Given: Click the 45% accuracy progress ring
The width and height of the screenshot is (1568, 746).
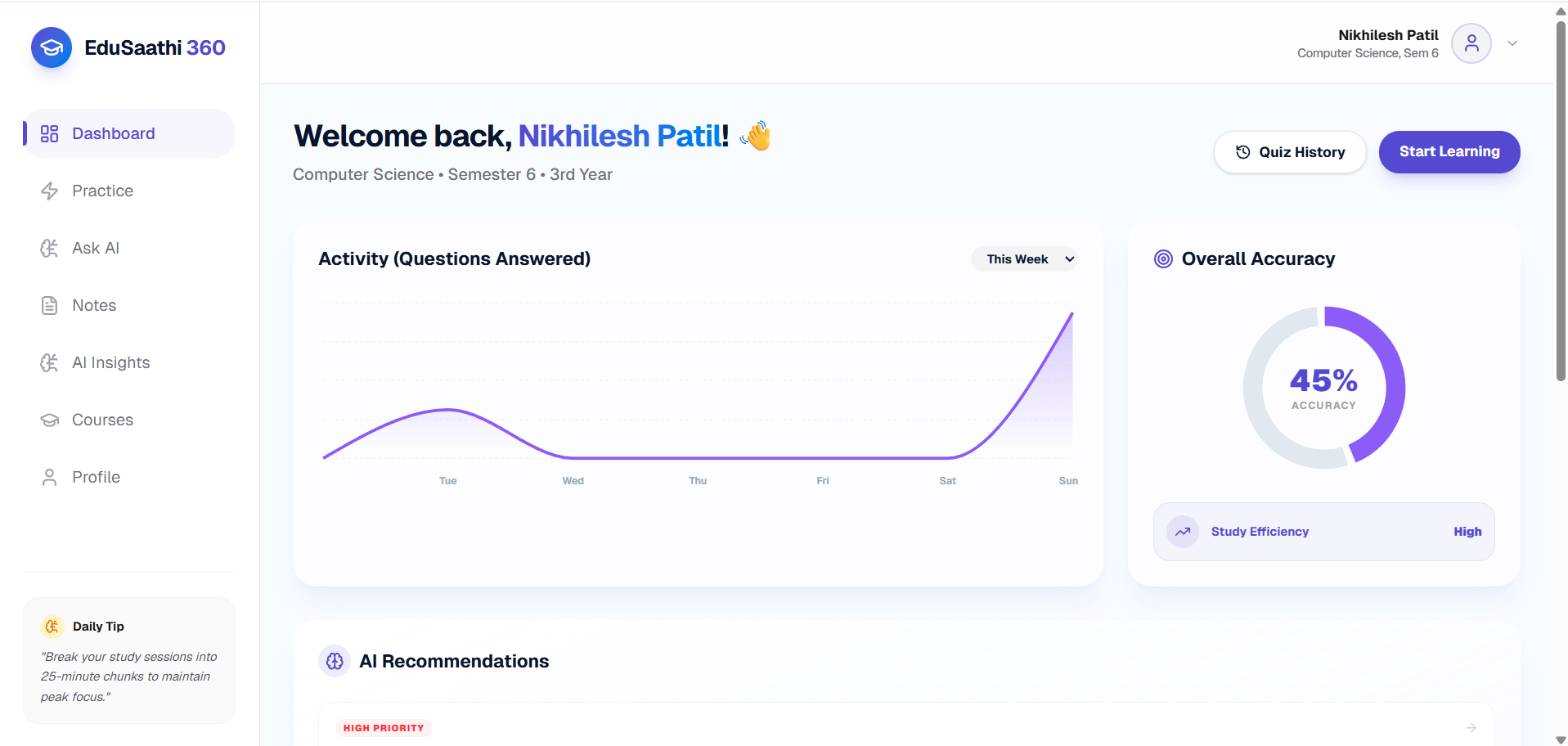Looking at the screenshot, I should tap(1324, 388).
